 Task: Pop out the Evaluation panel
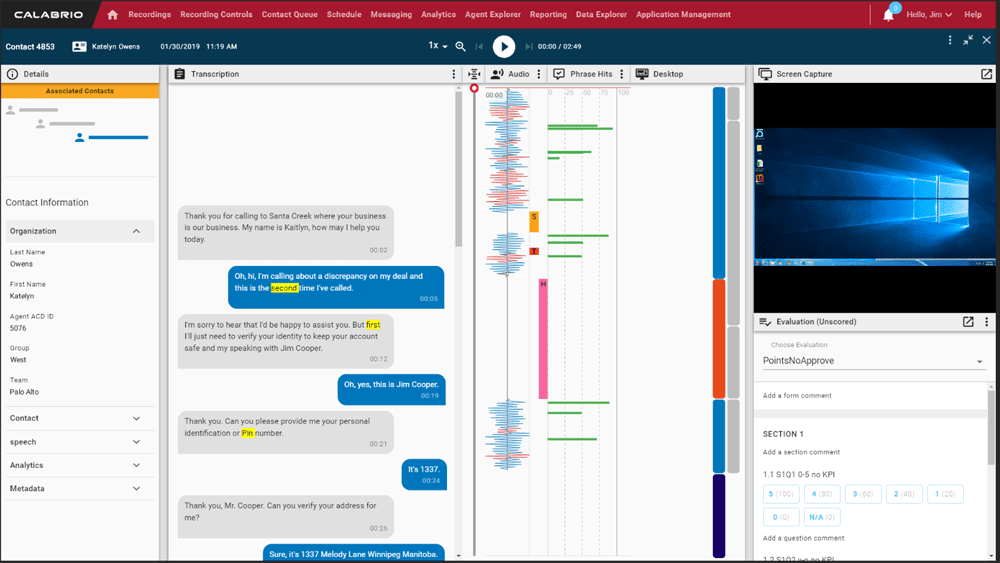point(968,322)
